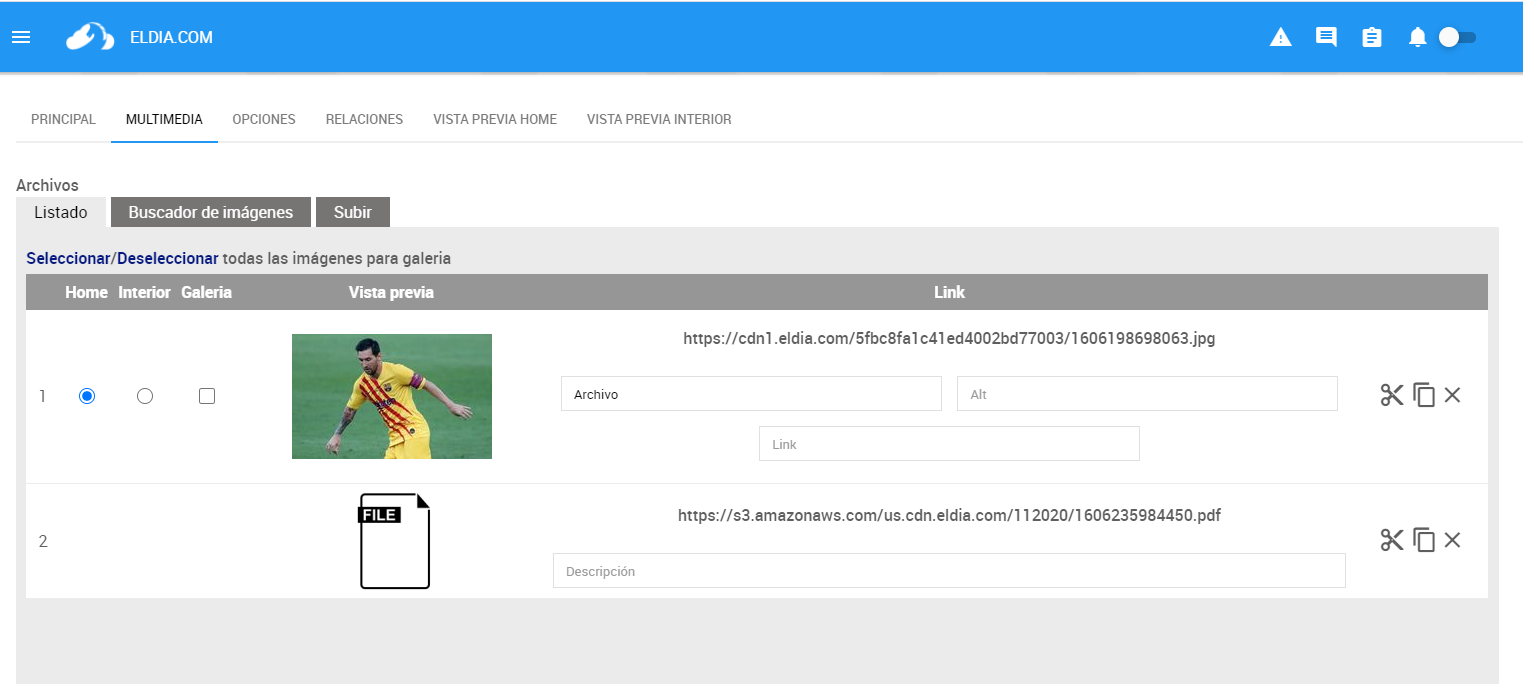Image resolution: width=1523 pixels, height=697 pixels.
Task: Copy the first image row link
Action: point(1424,395)
